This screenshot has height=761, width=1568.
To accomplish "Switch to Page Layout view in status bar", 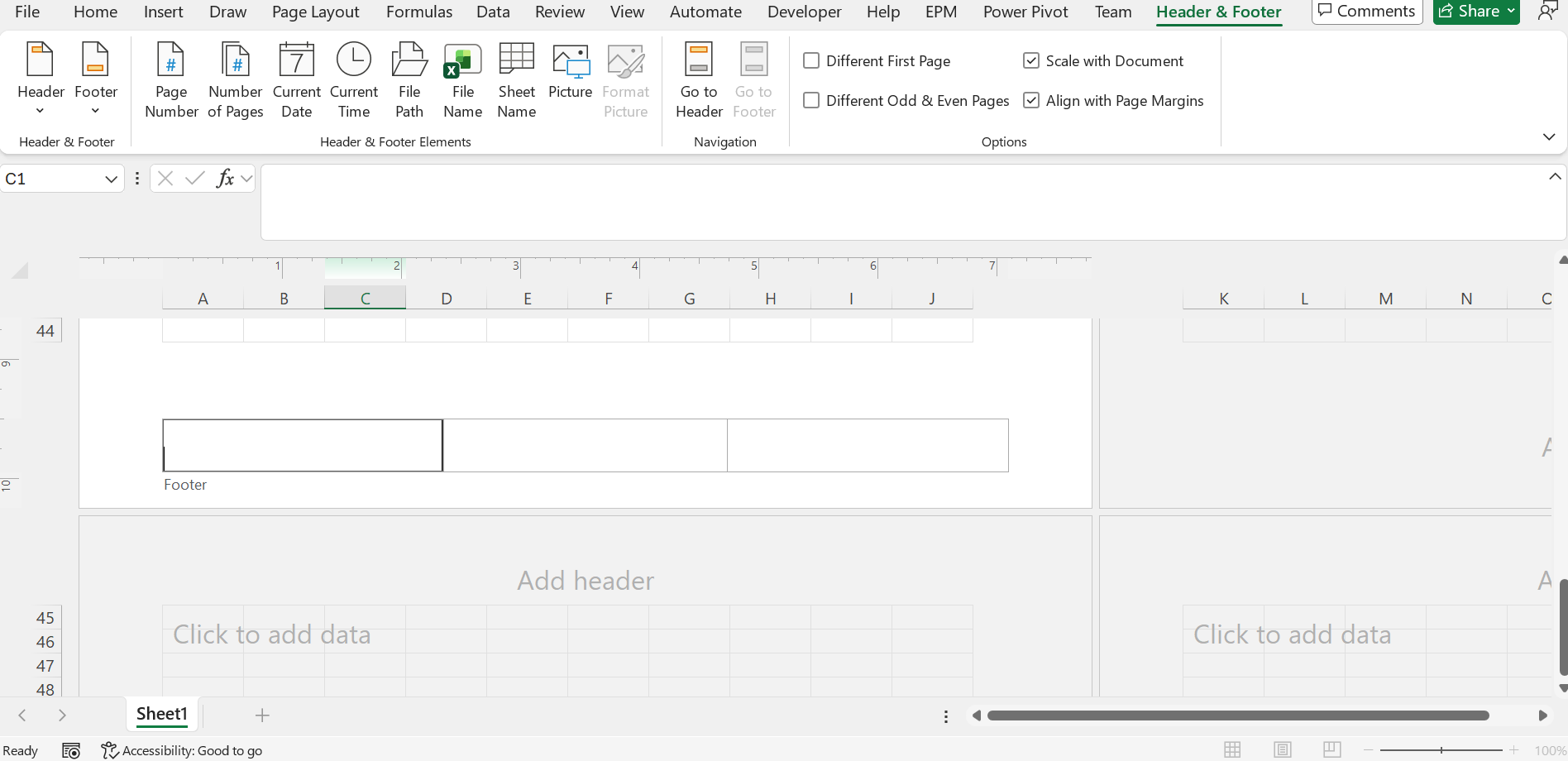I will click(x=1283, y=749).
